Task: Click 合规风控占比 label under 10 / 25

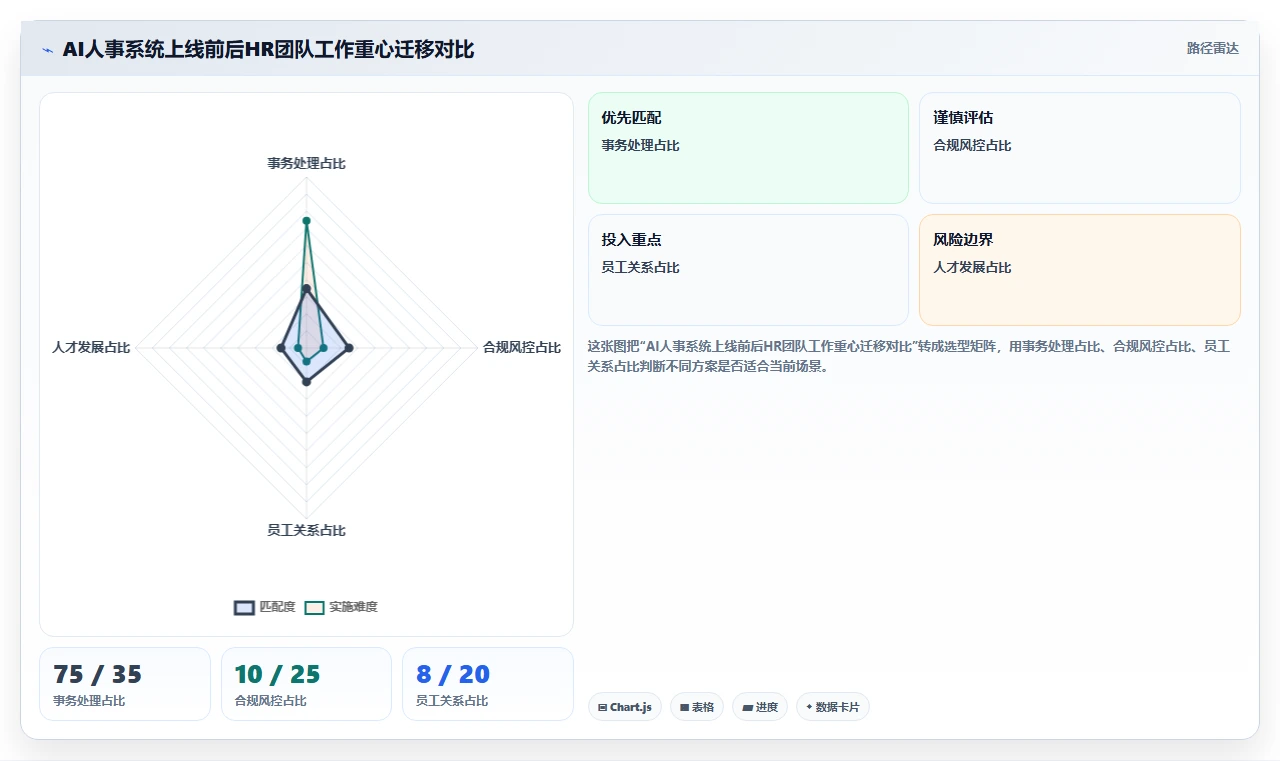Action: point(270,701)
